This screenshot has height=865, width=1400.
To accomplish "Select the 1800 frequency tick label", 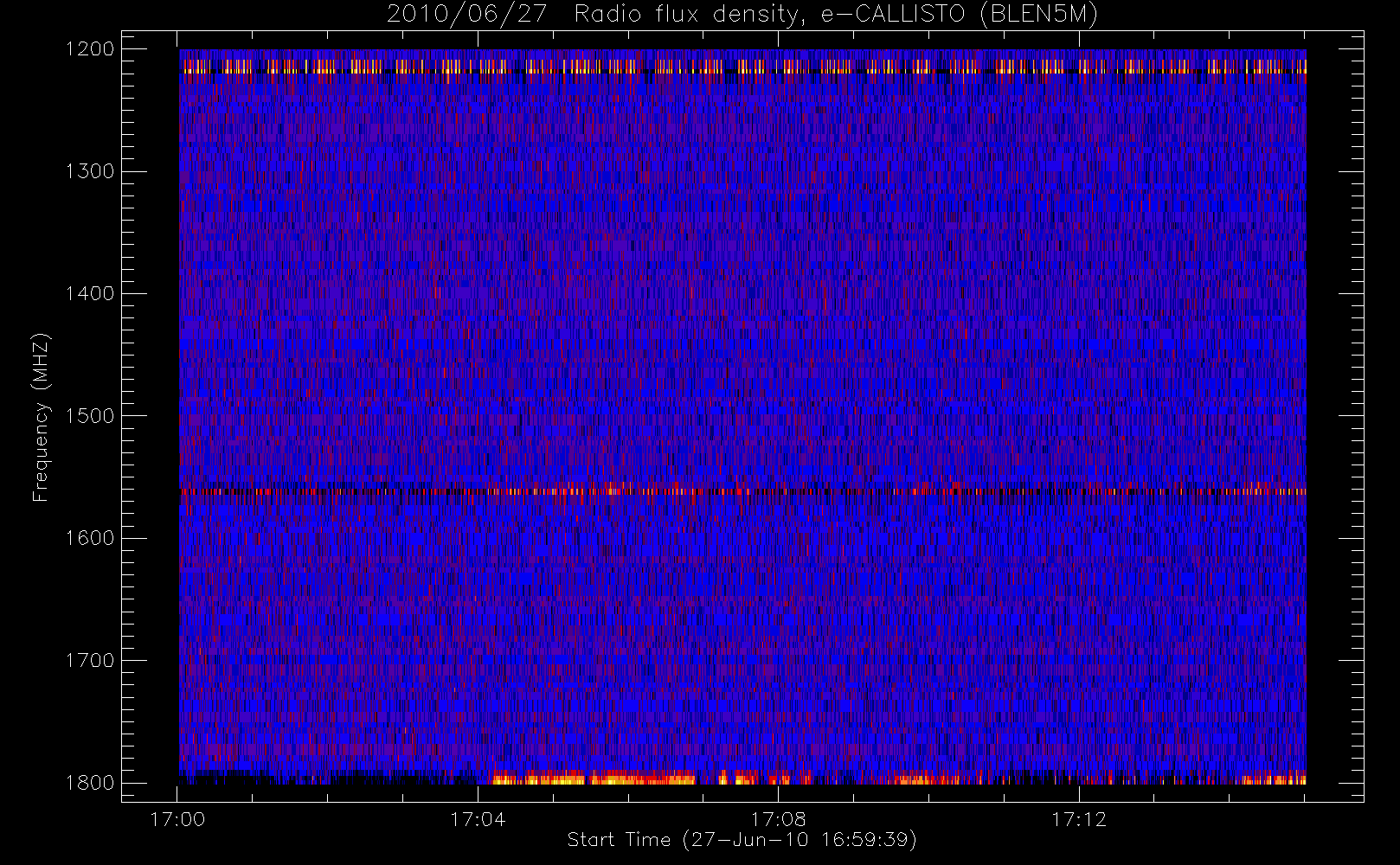I will coord(90,783).
